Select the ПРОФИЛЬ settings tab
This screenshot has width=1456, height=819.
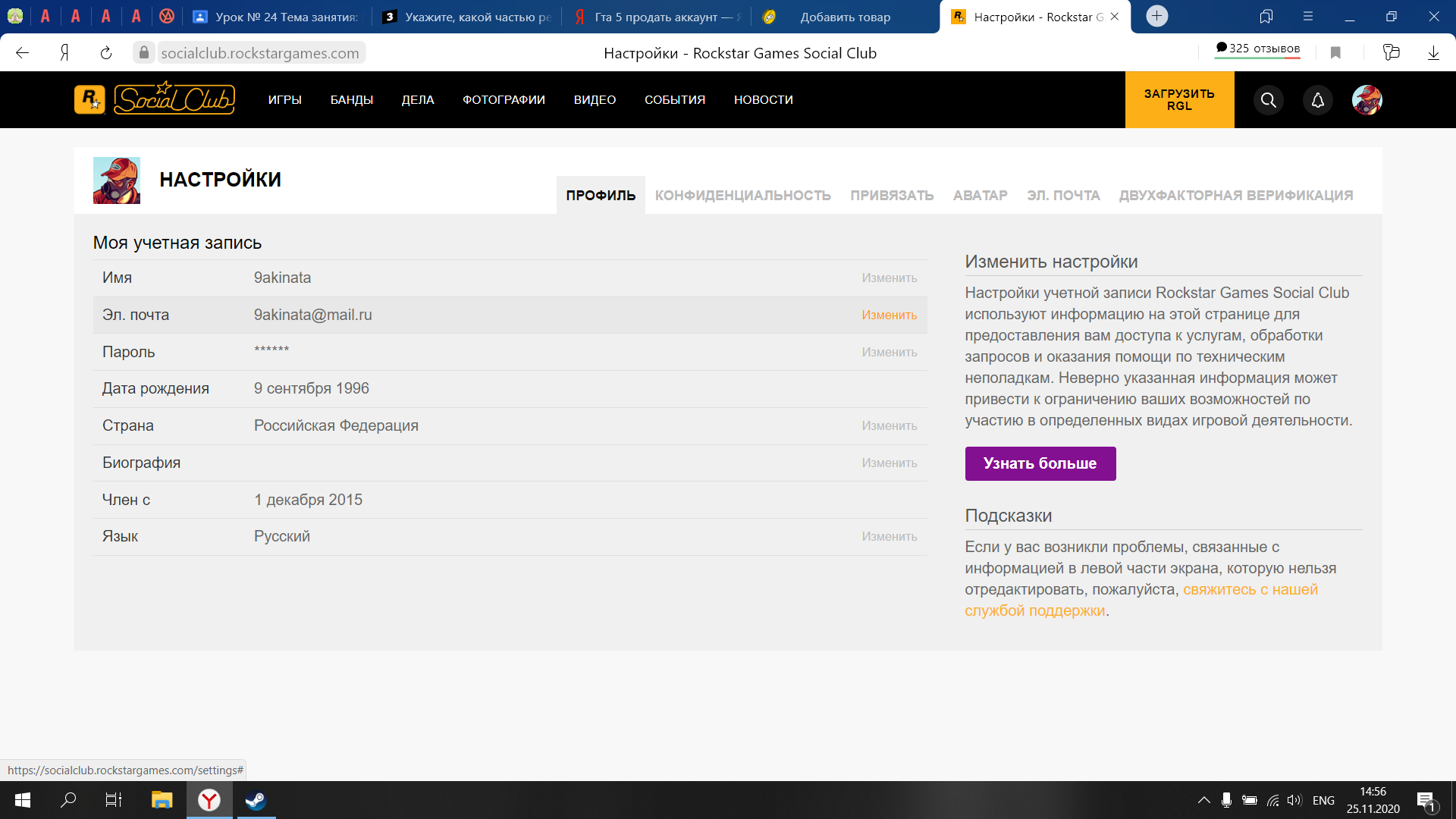[x=601, y=195]
